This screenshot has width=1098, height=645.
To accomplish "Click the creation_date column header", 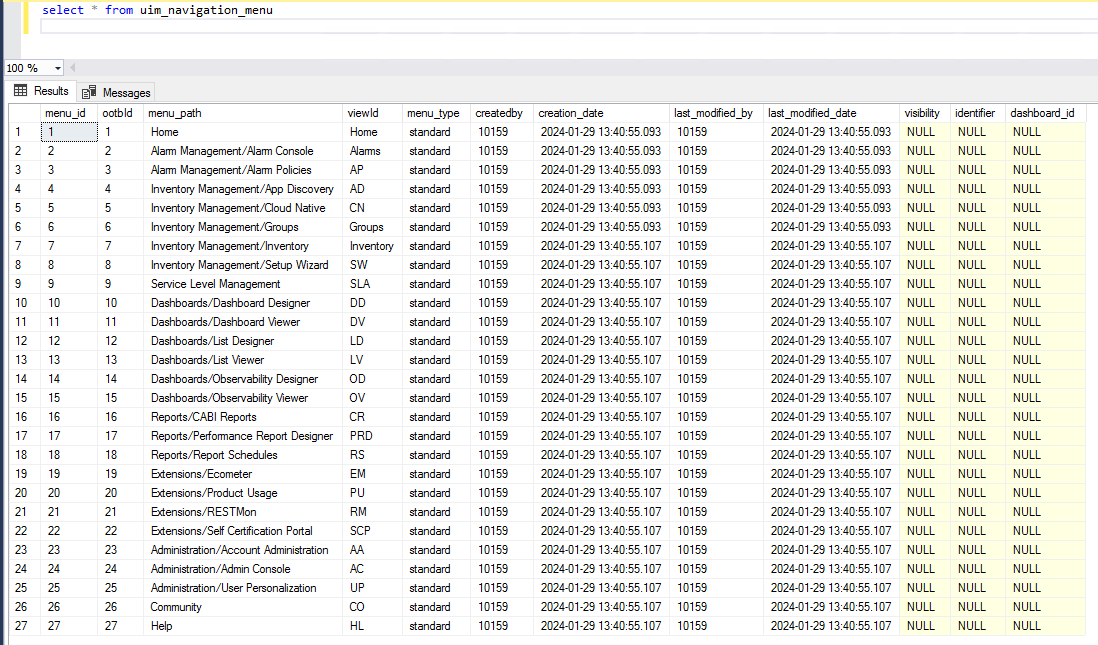I will coord(571,113).
